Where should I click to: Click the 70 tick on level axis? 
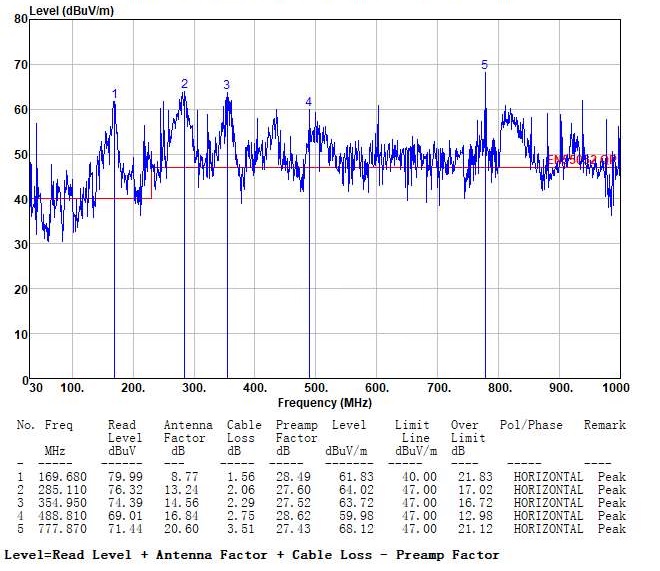[x=21, y=65]
